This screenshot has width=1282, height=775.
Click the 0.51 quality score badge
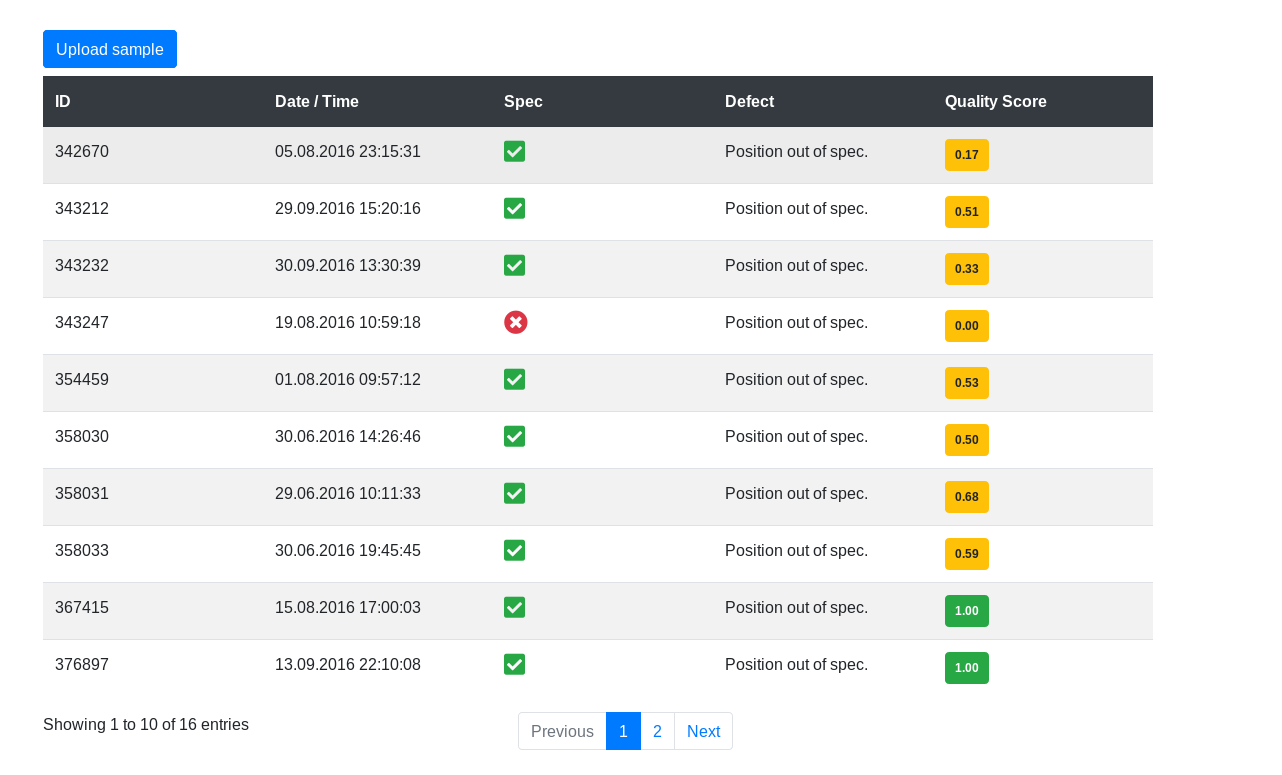tap(967, 212)
